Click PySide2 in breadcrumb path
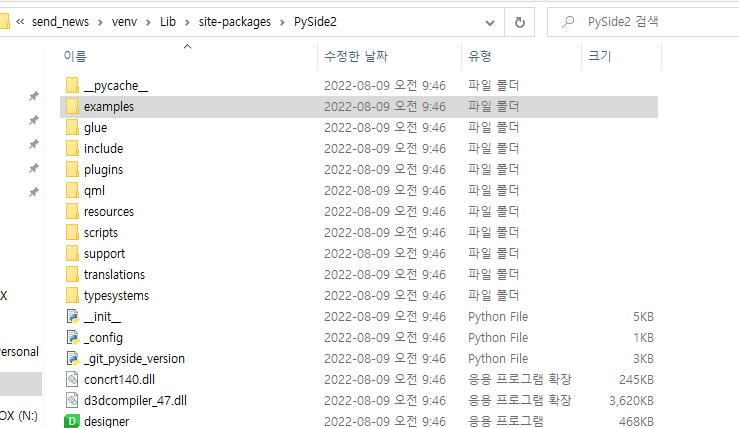Image resolution: width=739 pixels, height=428 pixels. pyautogui.click(x=315, y=22)
